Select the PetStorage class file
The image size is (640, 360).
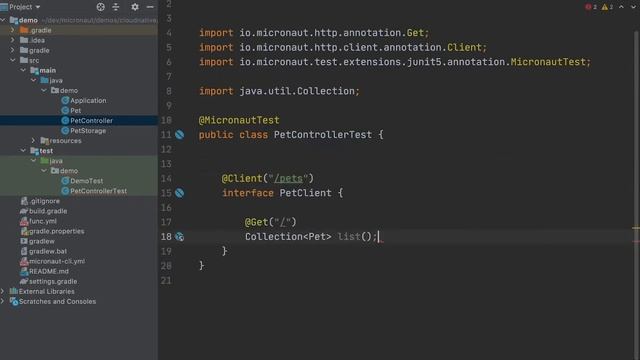coord(84,131)
